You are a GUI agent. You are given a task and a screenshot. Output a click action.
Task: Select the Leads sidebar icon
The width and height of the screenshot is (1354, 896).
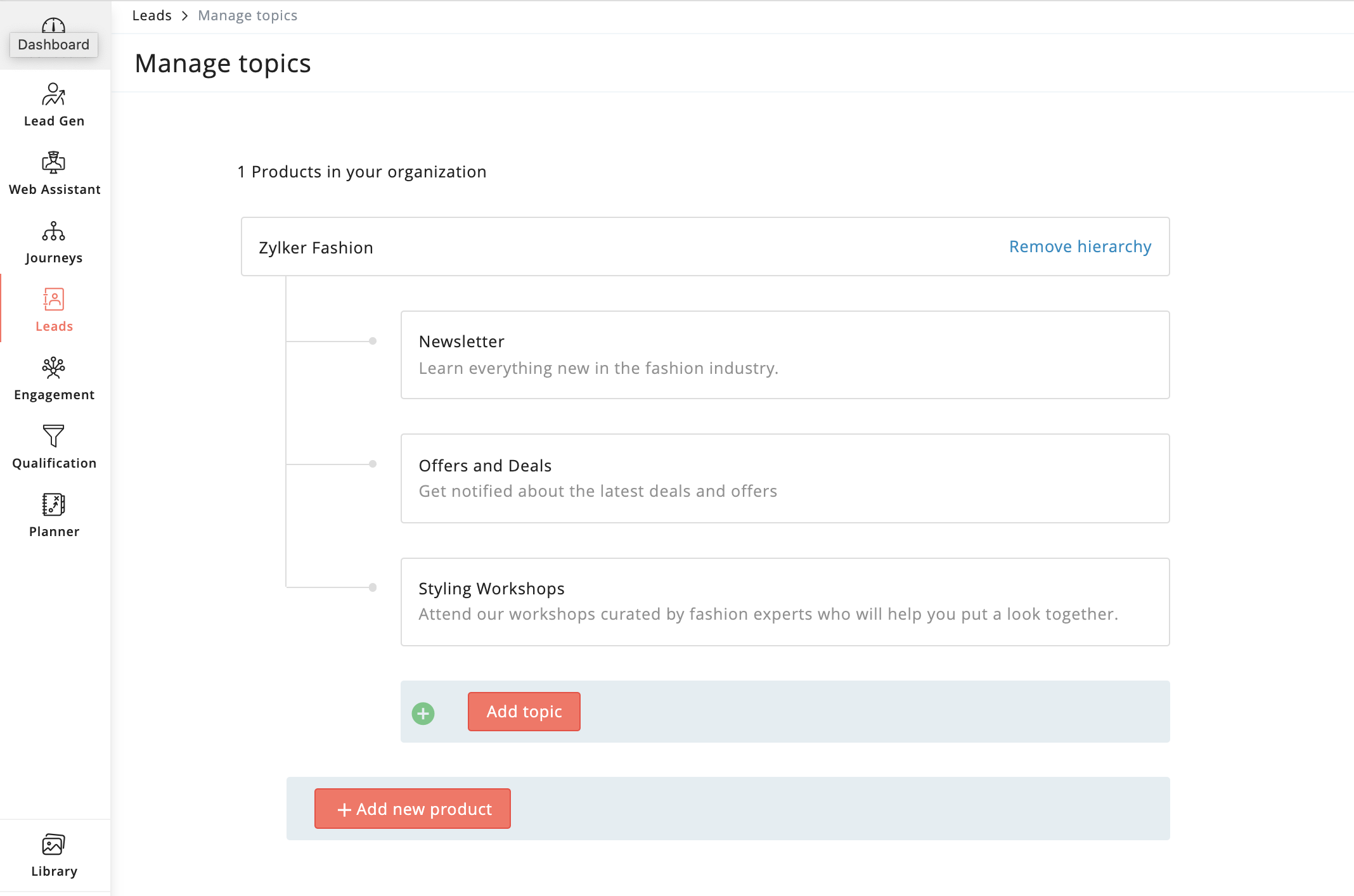point(53,300)
